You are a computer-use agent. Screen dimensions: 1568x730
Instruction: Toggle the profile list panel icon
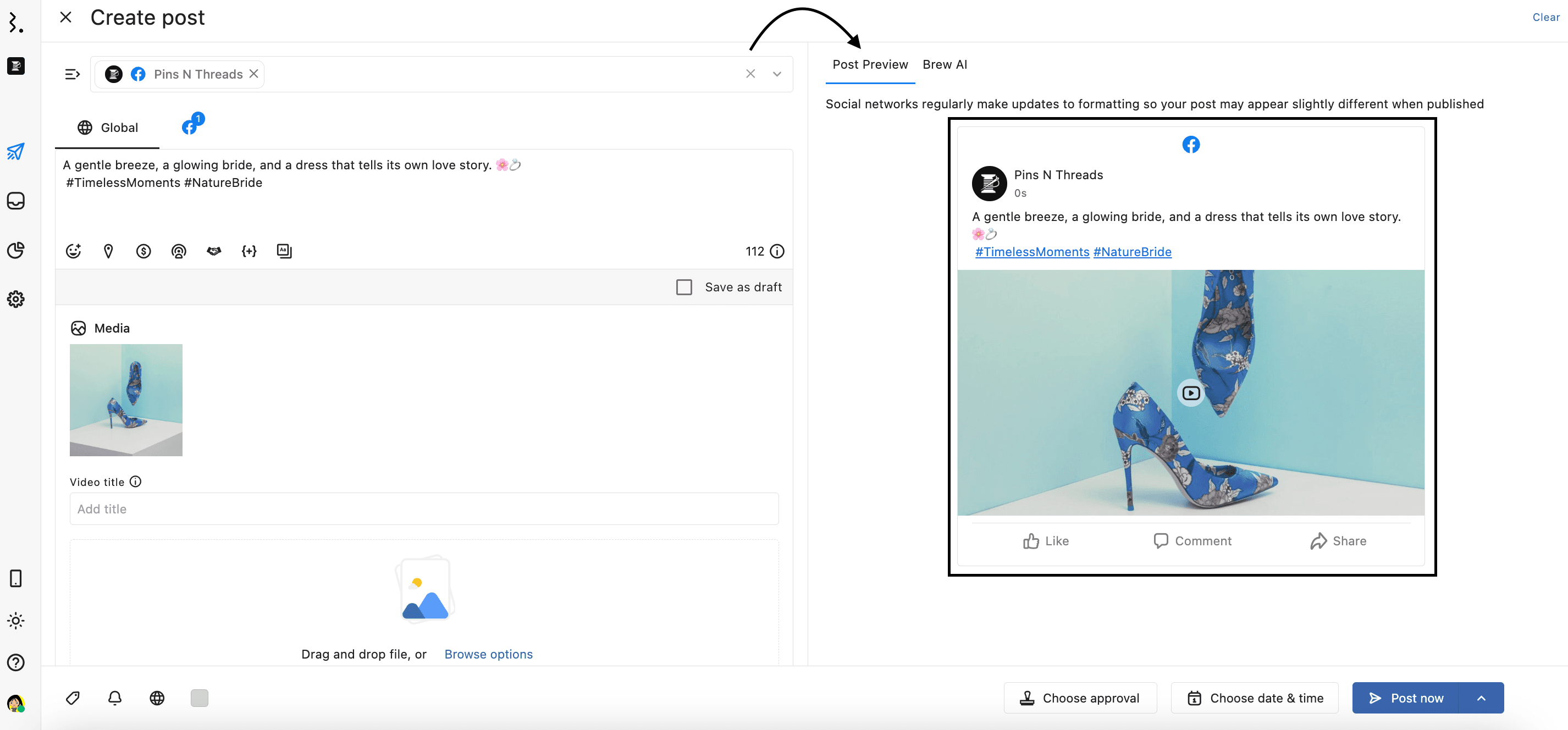(x=73, y=74)
